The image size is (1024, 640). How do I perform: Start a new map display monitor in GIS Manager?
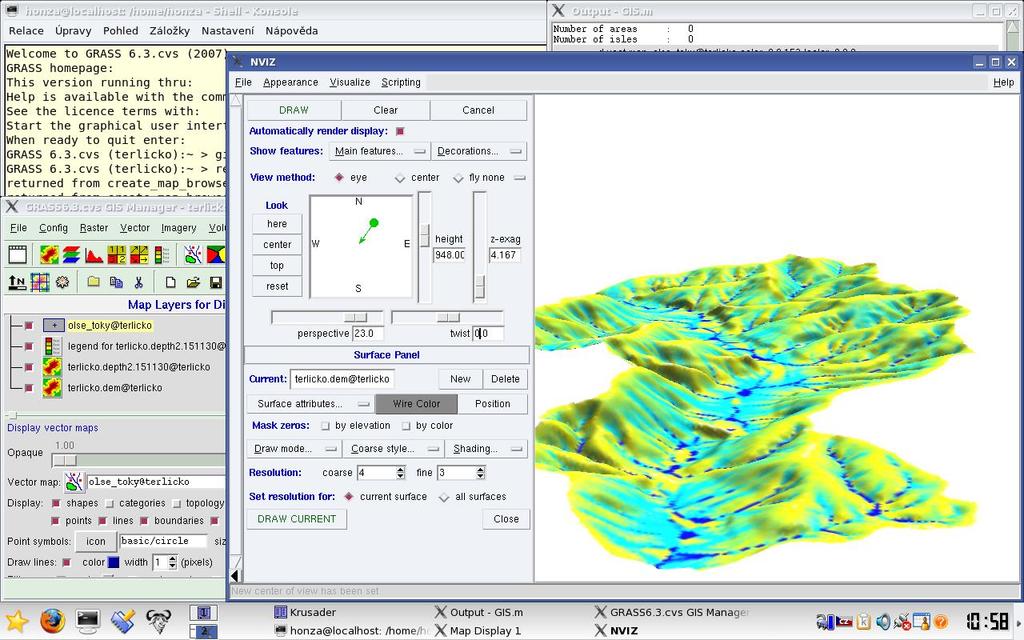point(18,254)
